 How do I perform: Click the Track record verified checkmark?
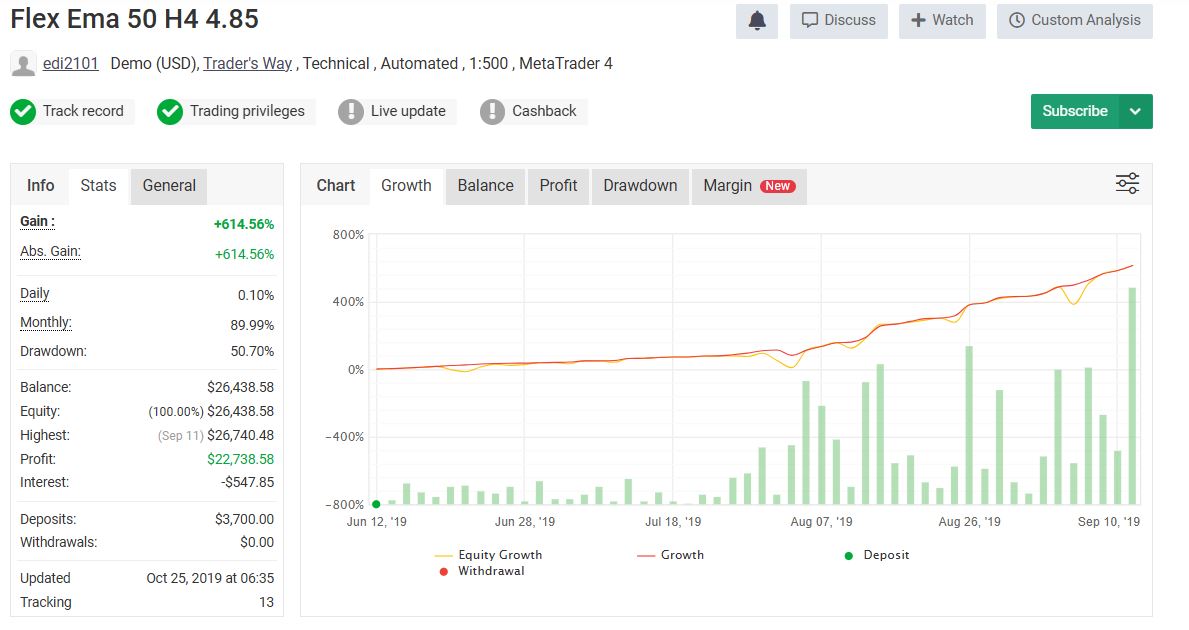pos(22,111)
